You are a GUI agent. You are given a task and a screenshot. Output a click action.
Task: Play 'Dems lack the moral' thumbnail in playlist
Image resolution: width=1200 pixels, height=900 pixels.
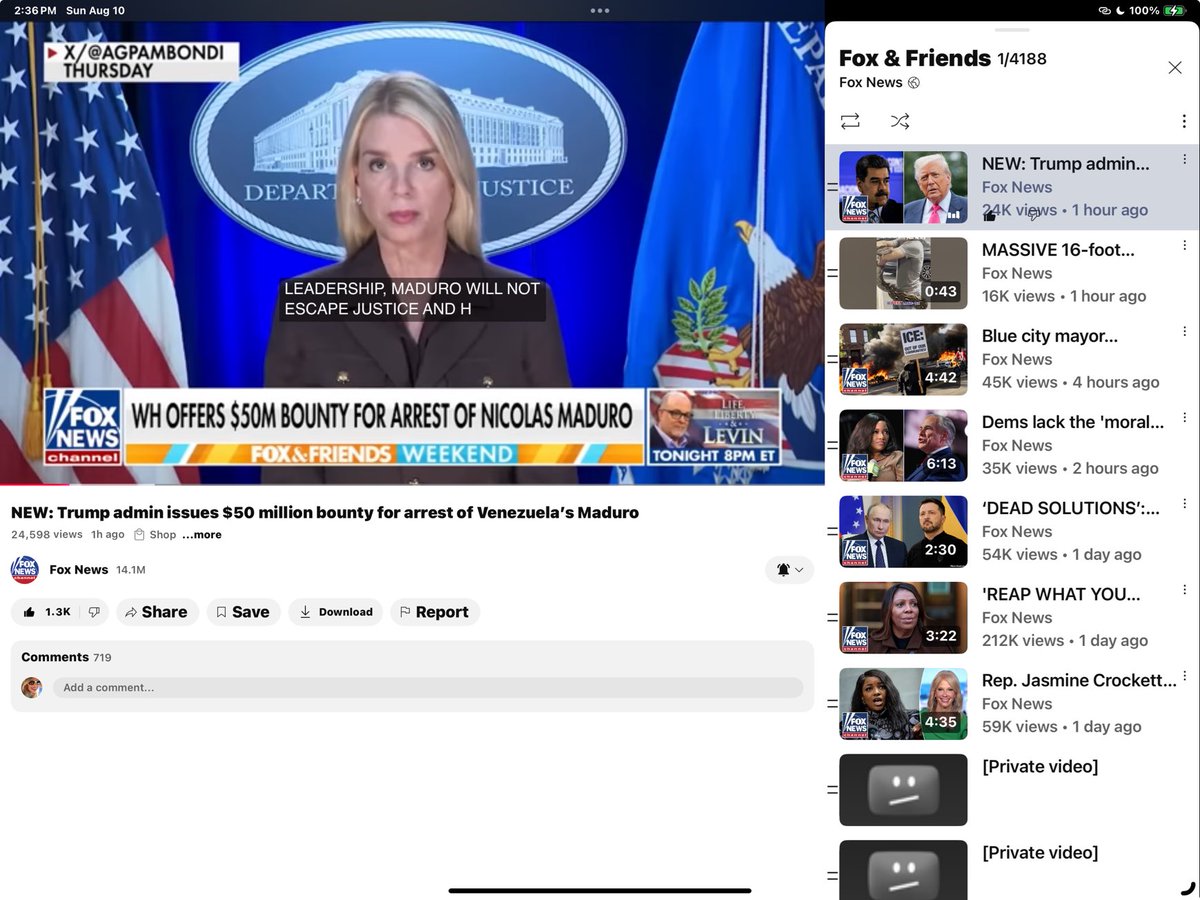pos(903,445)
